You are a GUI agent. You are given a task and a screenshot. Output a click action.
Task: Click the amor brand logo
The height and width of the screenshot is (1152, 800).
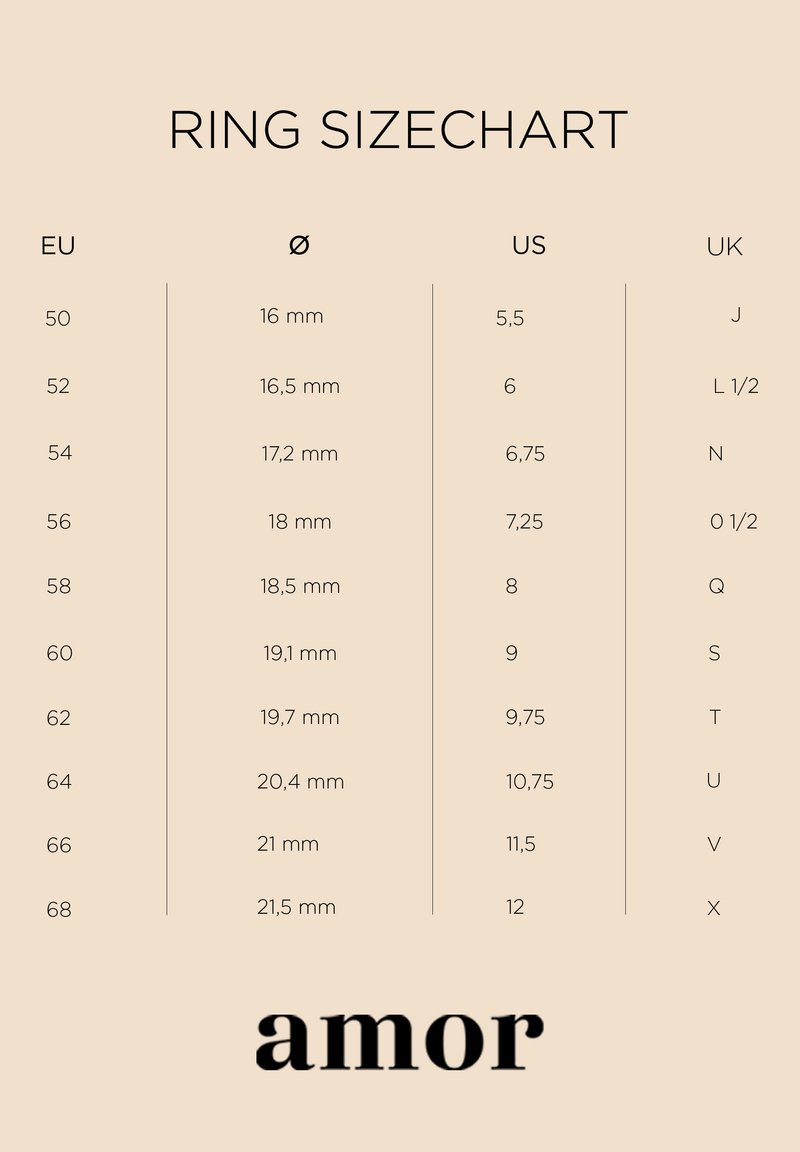399,1040
